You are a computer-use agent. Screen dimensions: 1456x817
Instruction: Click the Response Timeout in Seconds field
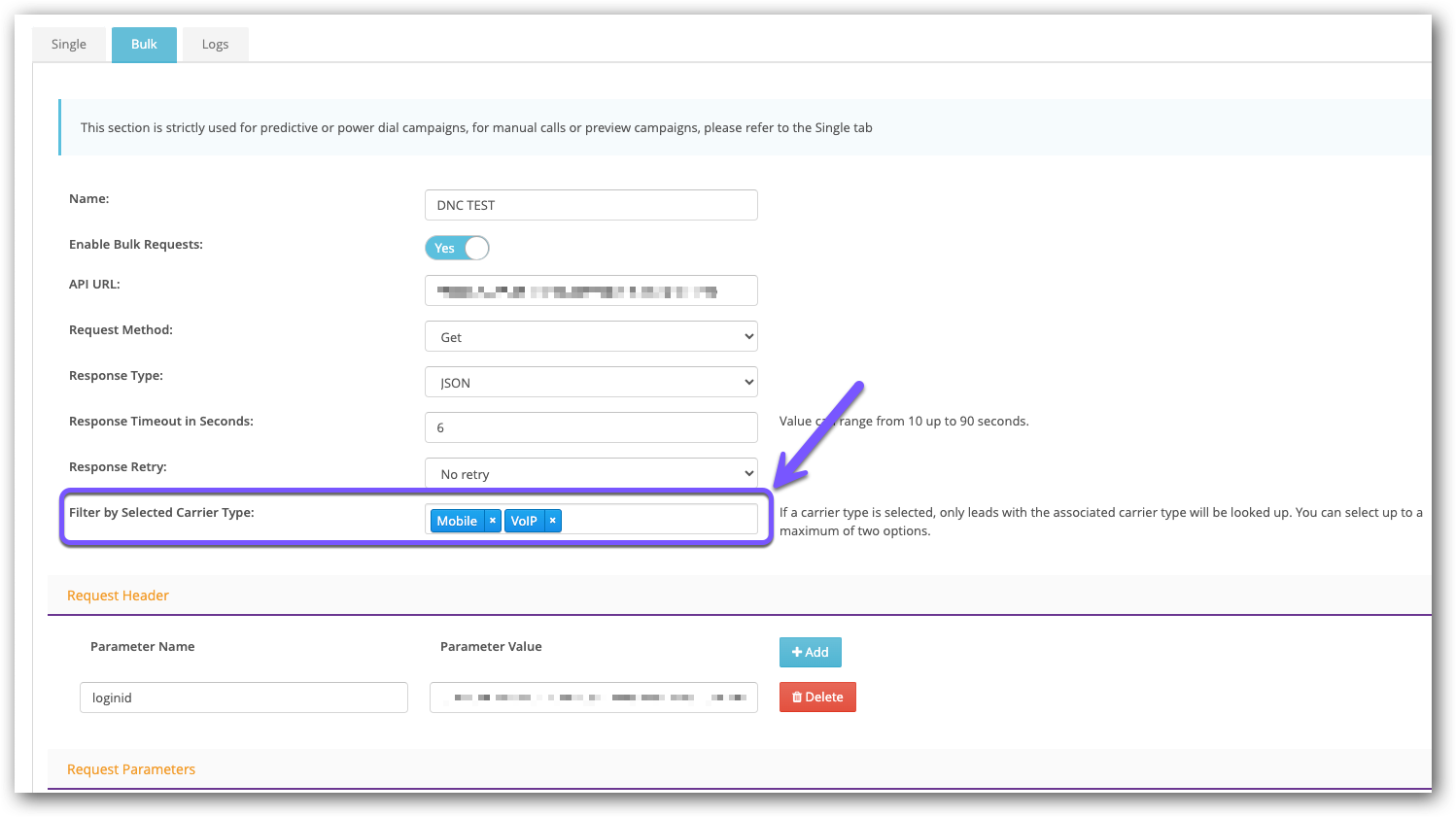591,427
